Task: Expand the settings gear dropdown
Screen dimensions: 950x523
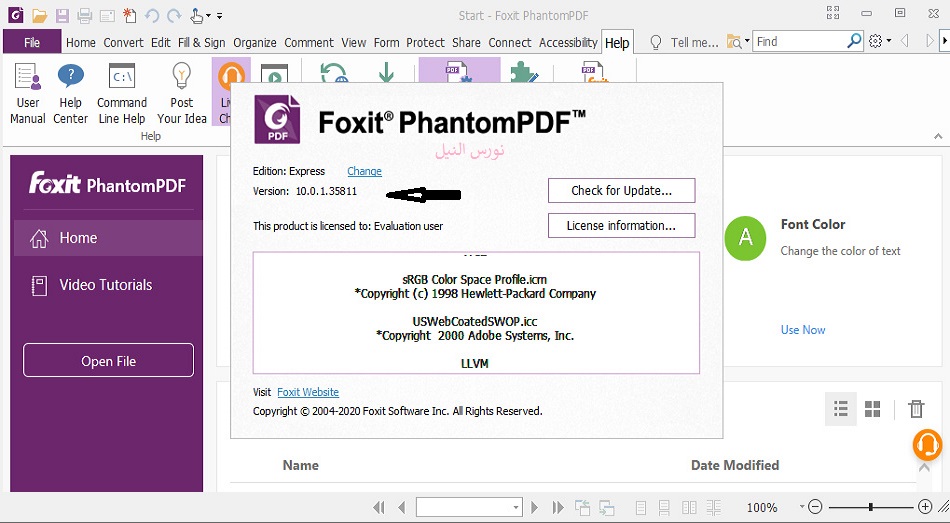Action: pos(888,42)
